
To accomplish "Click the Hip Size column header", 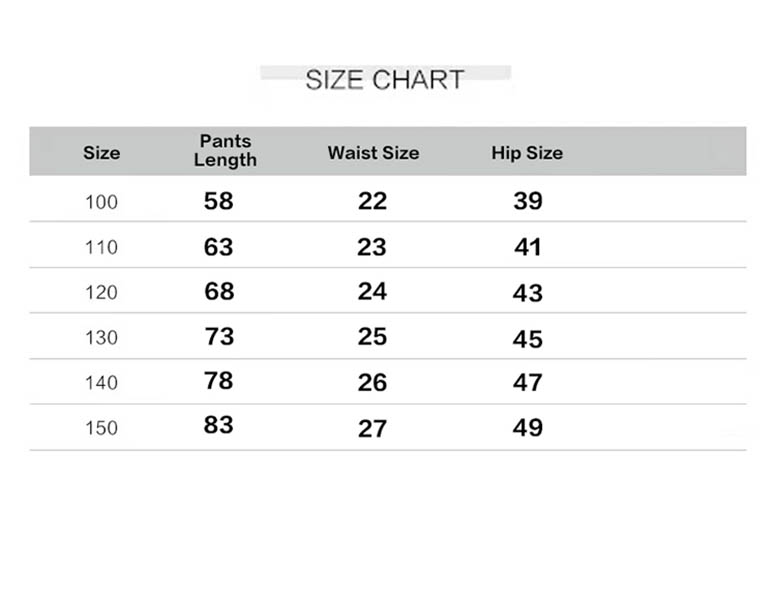I will [527, 153].
